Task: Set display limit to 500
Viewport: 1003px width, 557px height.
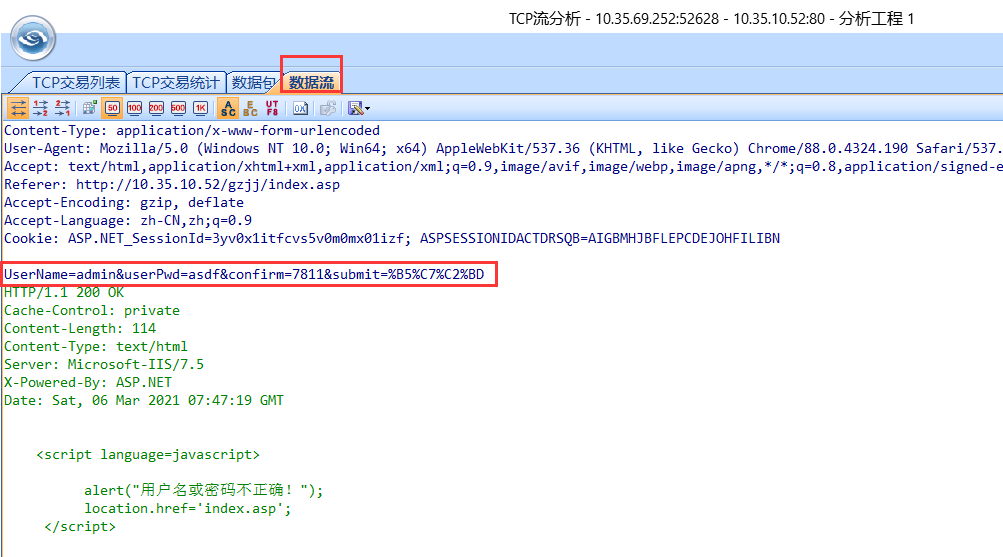Action: click(178, 108)
